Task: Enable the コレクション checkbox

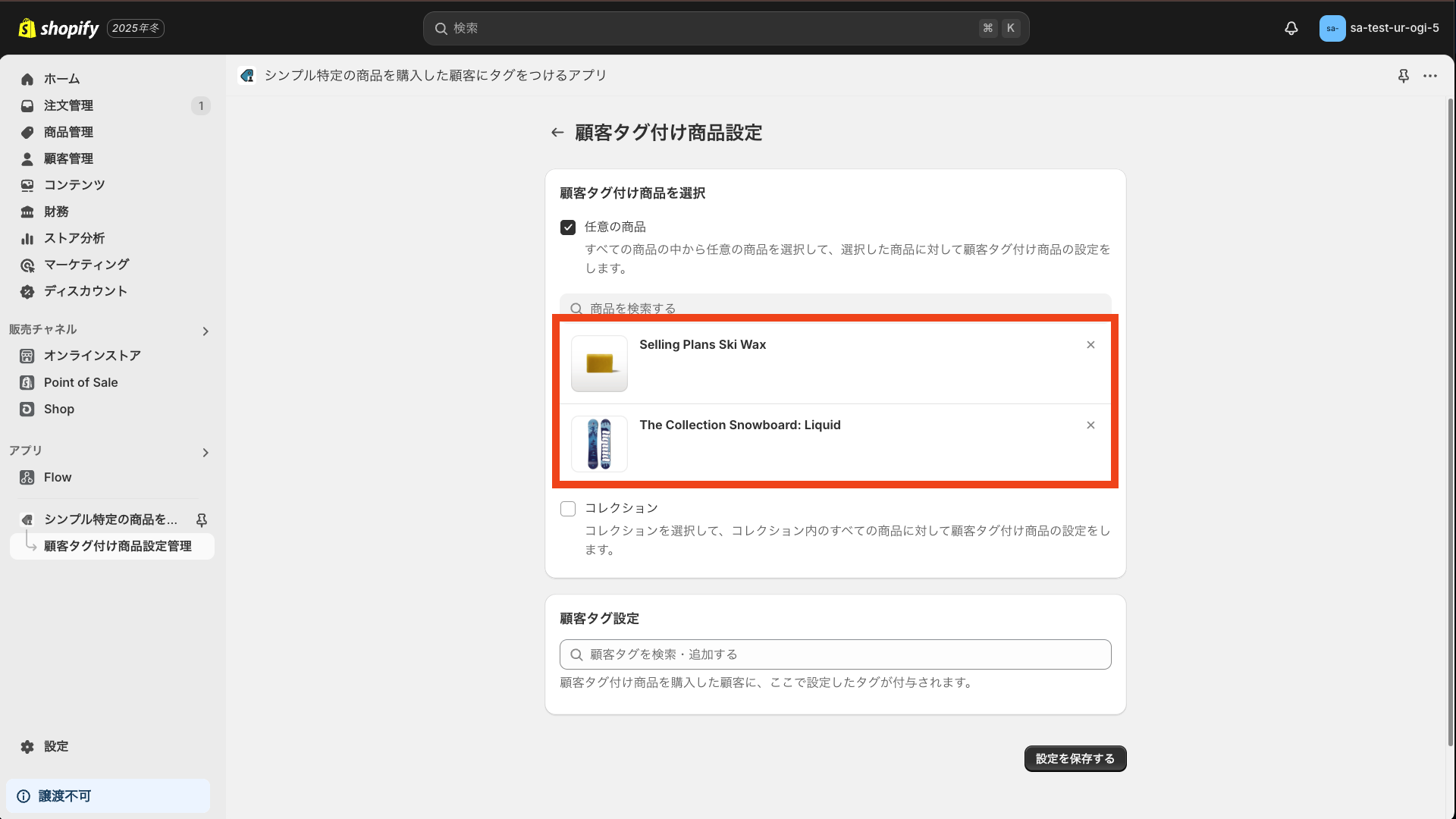Action: pyautogui.click(x=568, y=508)
